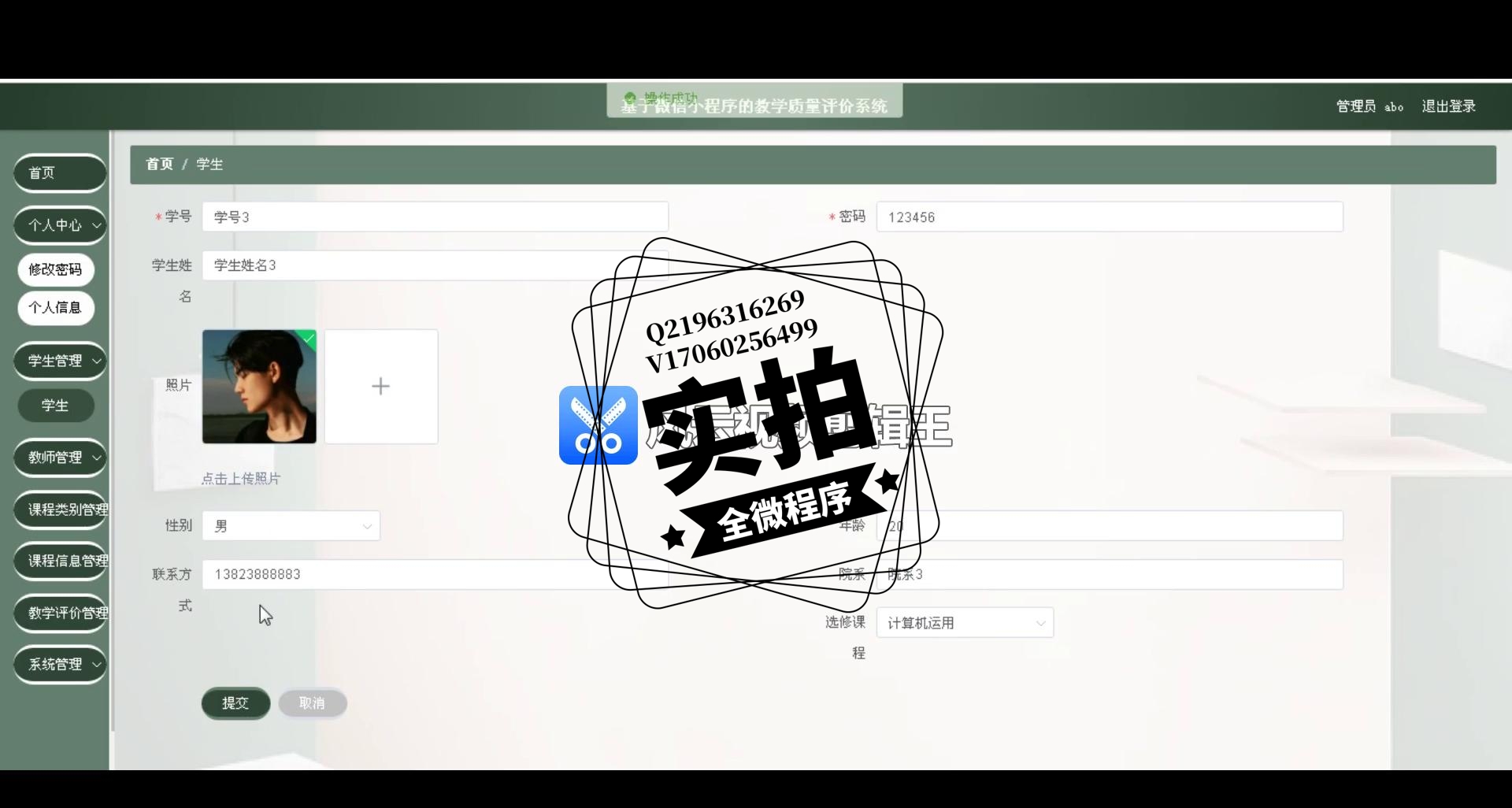The height and width of the screenshot is (808, 1512).
Task: Expand the 个人中心 sidebar menu
Action: click(x=60, y=225)
